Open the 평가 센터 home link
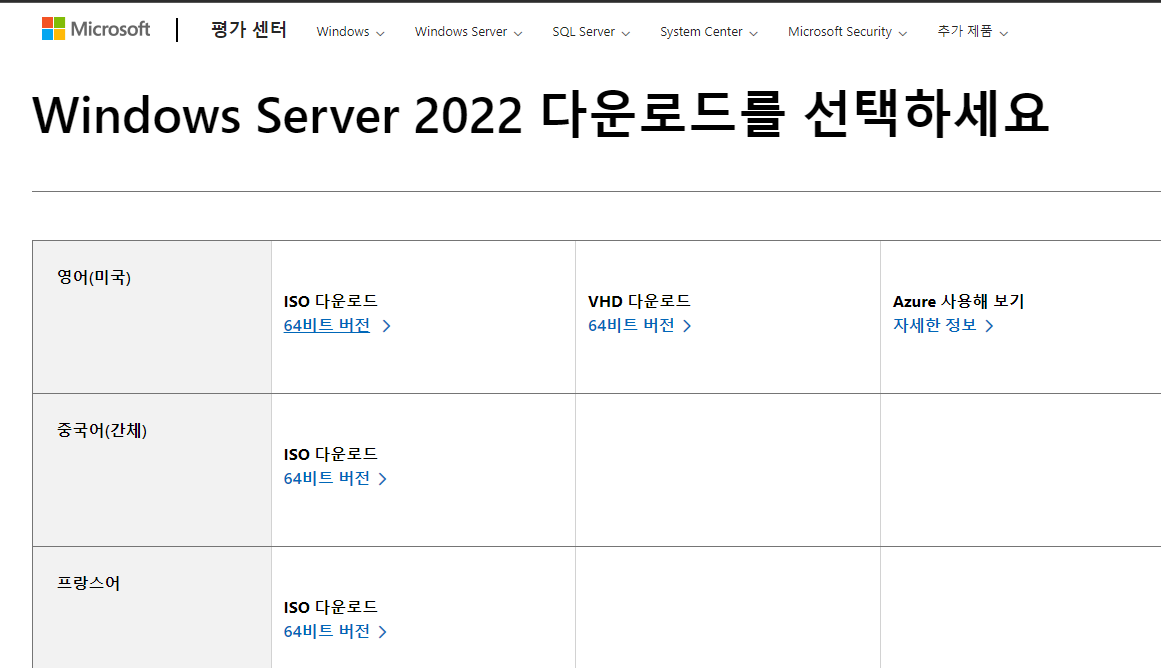Image resolution: width=1161 pixels, height=668 pixels. tap(248, 30)
